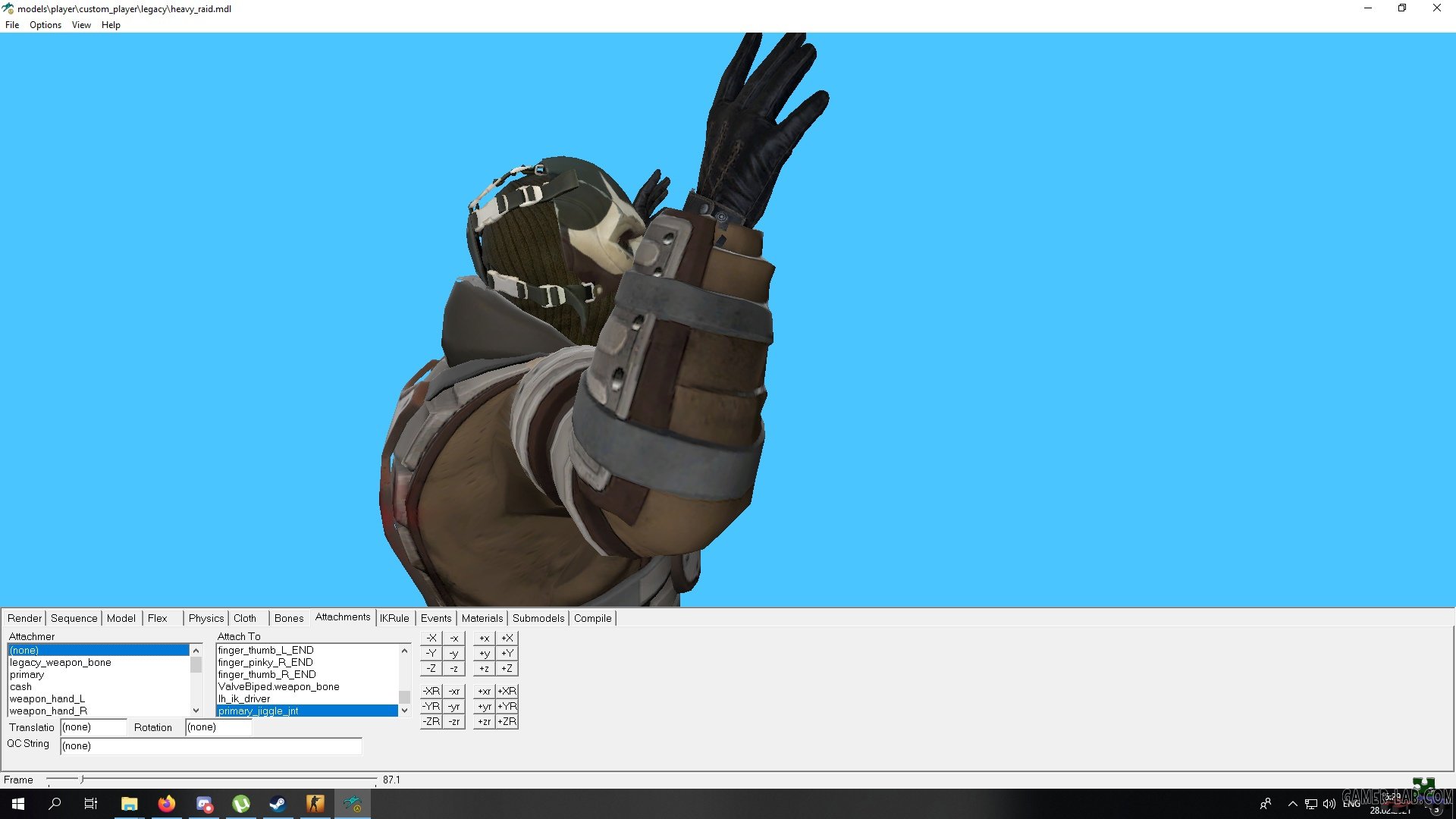This screenshot has width=1456, height=819.
Task: Open the File menu
Action: [x=12, y=25]
